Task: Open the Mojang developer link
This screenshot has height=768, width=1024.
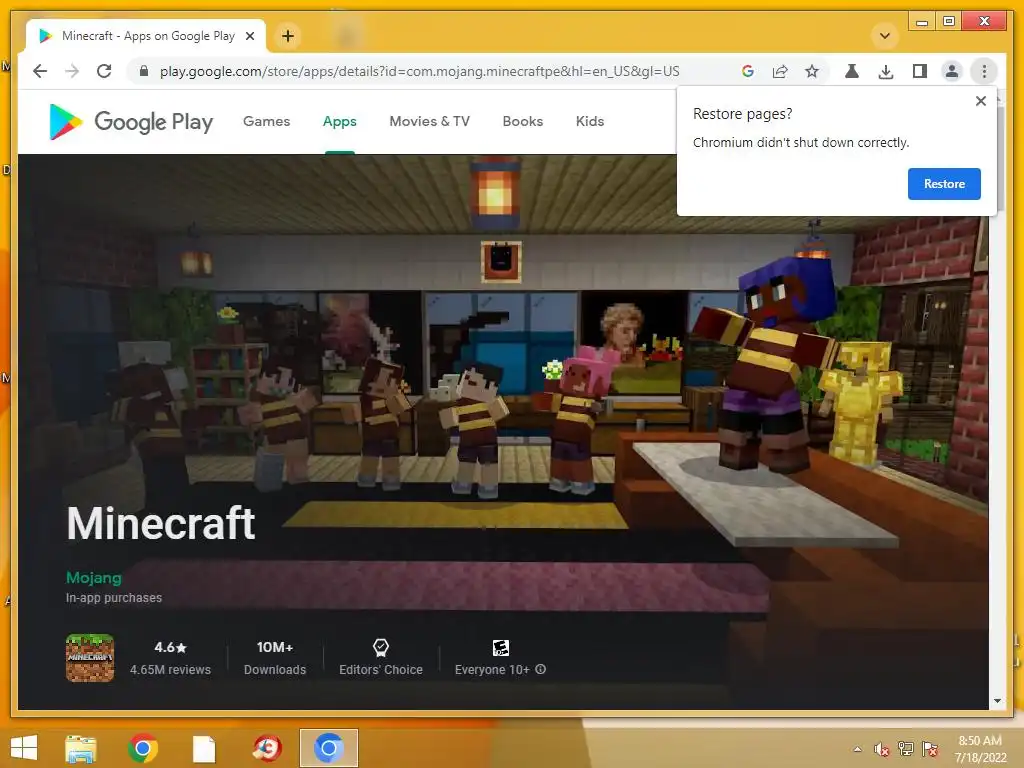Action: [x=94, y=578]
